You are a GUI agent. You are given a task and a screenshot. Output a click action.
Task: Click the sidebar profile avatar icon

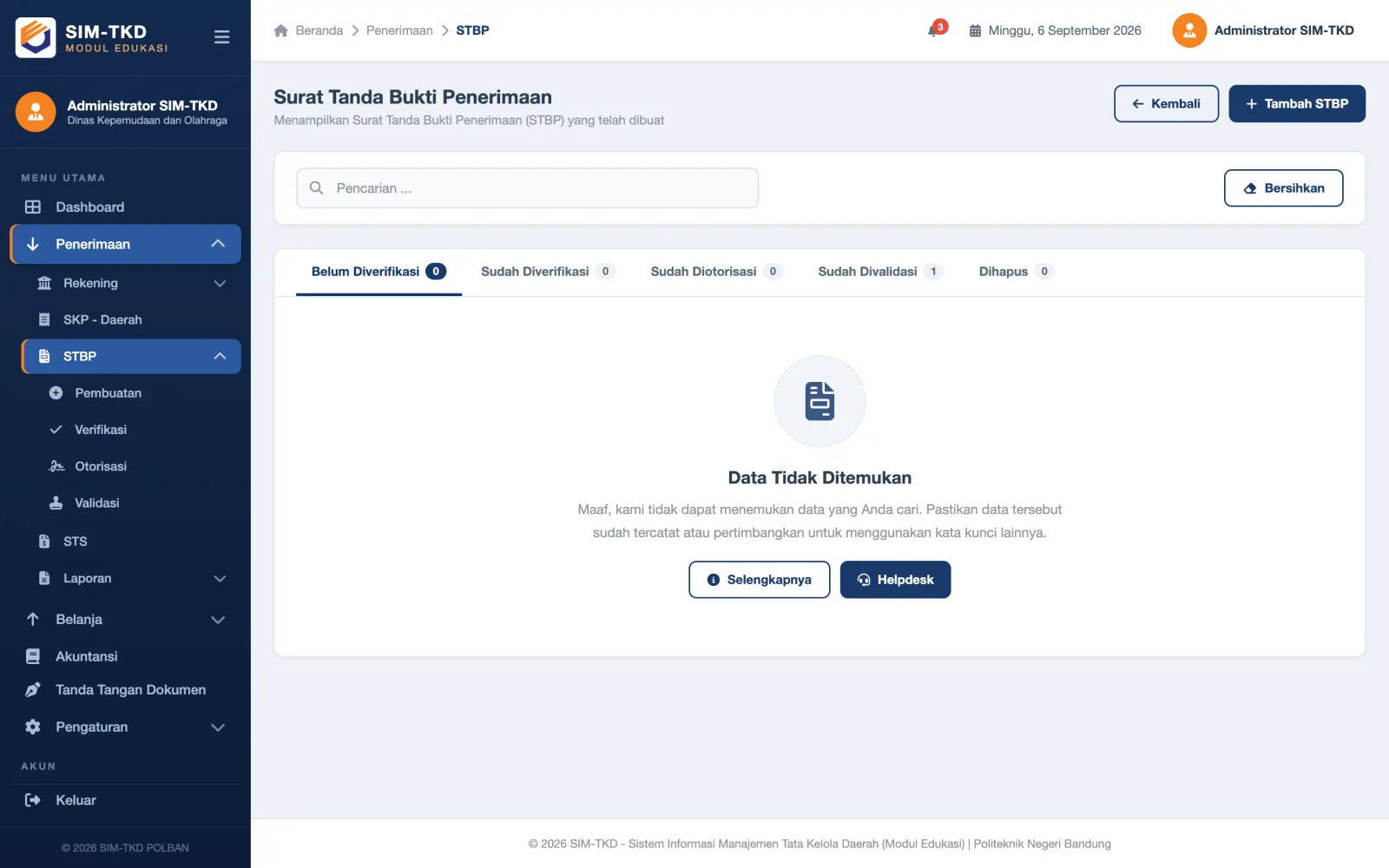pyautogui.click(x=36, y=112)
